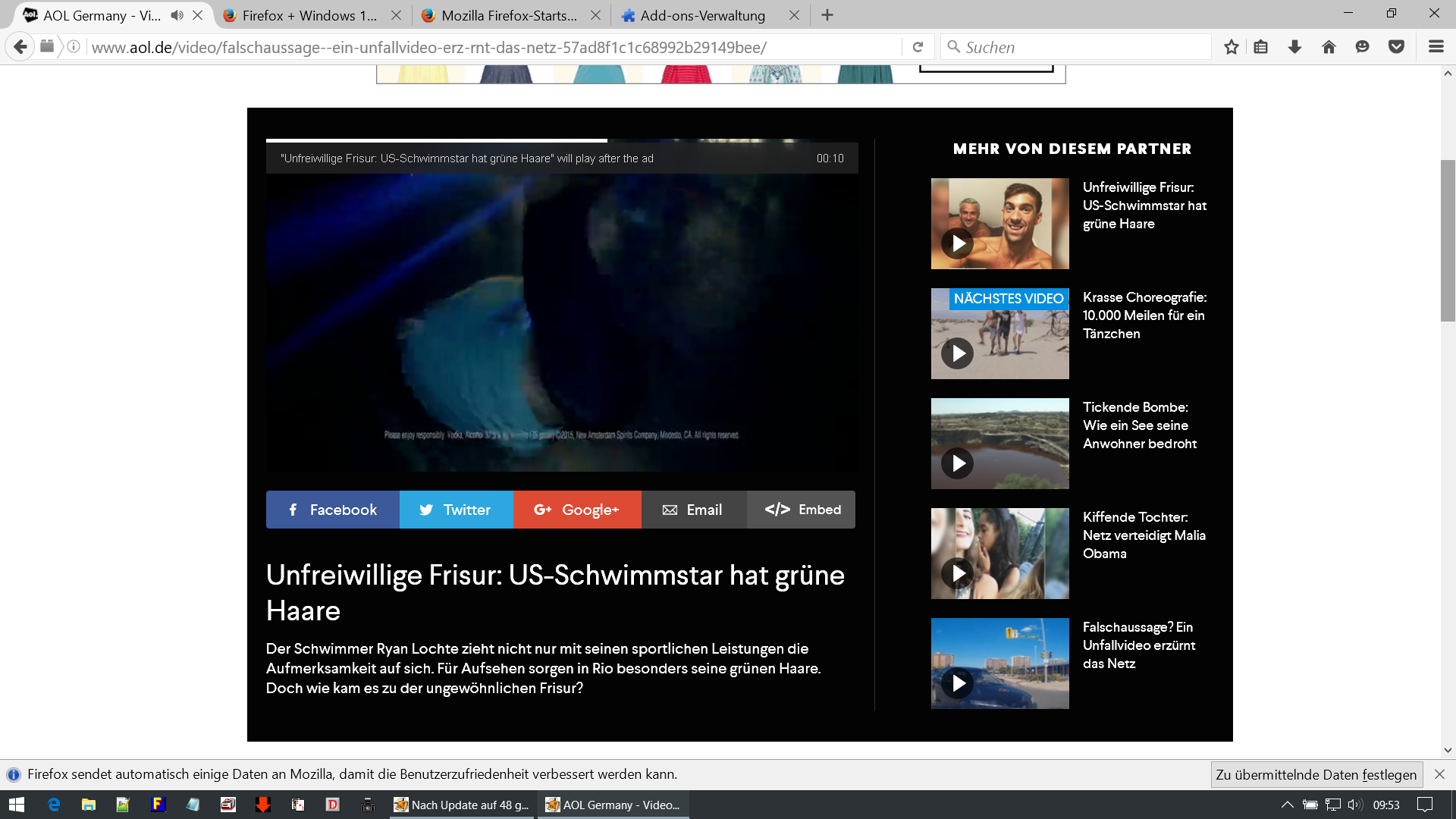Bookmark this page with star icon

pyautogui.click(x=1231, y=47)
